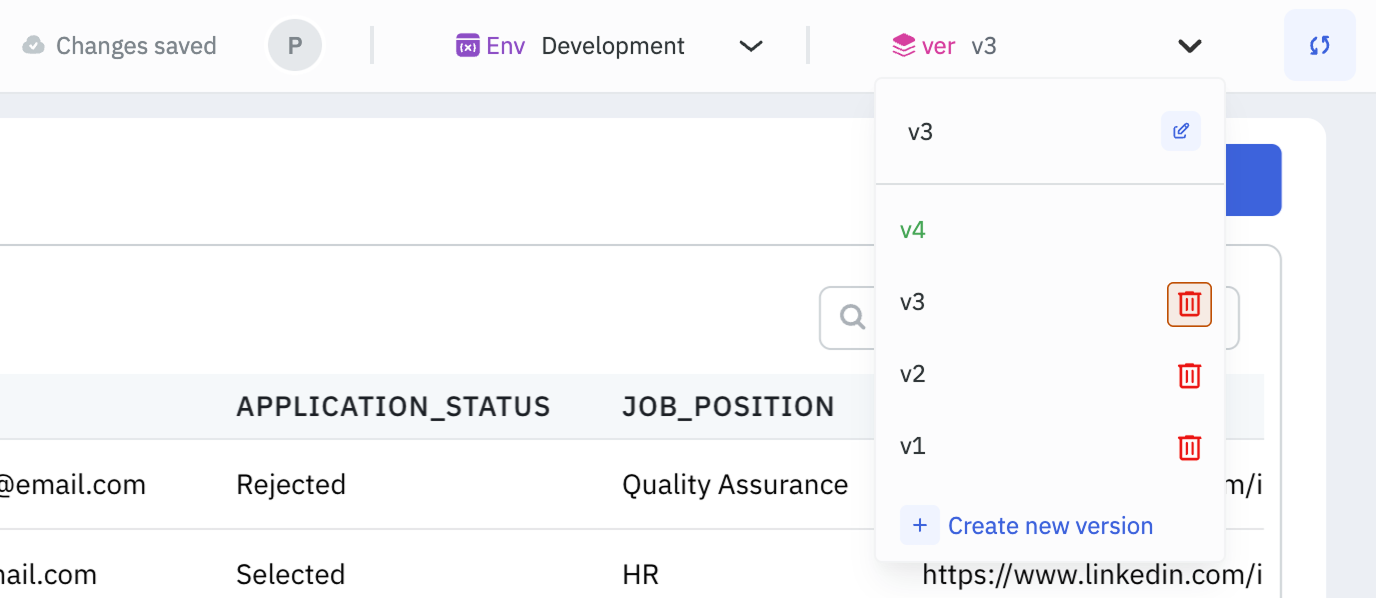1376x598 pixels.
Task: Click the Create new version link
Action: coord(1050,525)
